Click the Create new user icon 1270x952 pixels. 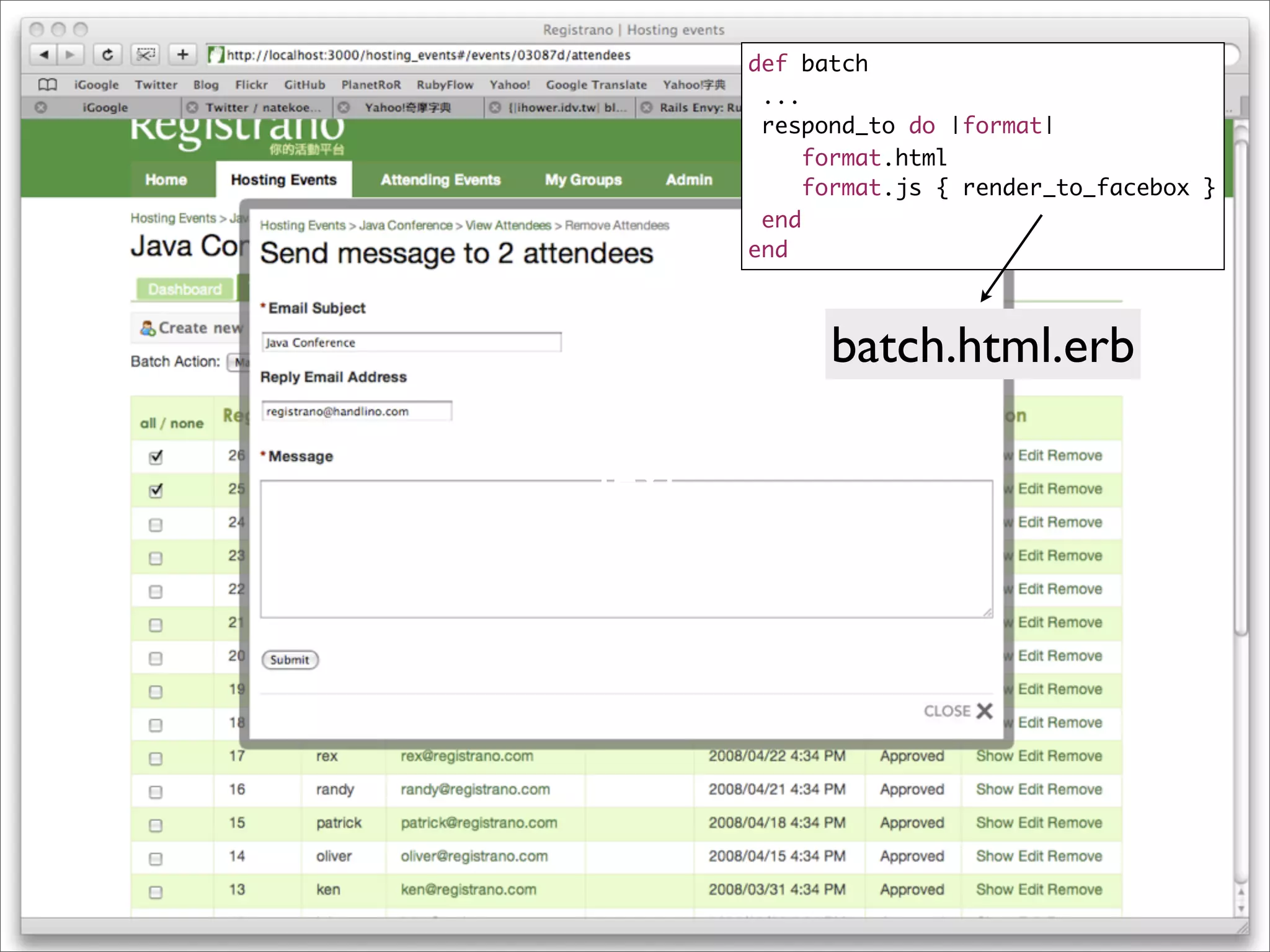pyautogui.click(x=148, y=328)
